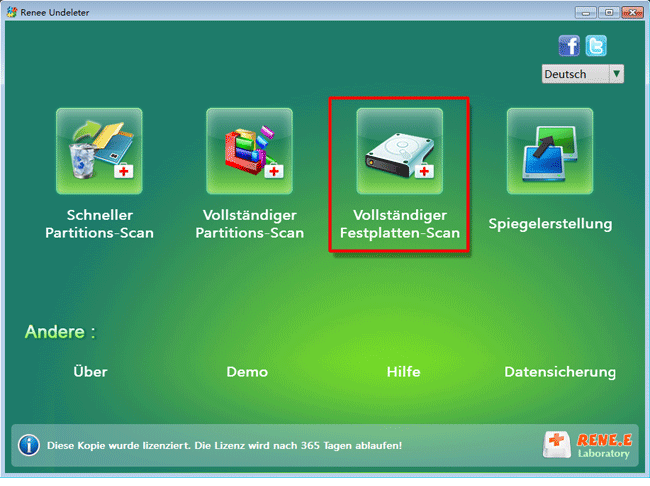This screenshot has height=486, width=650.
Task: Open Hilfe under Andere
Action: (x=403, y=372)
